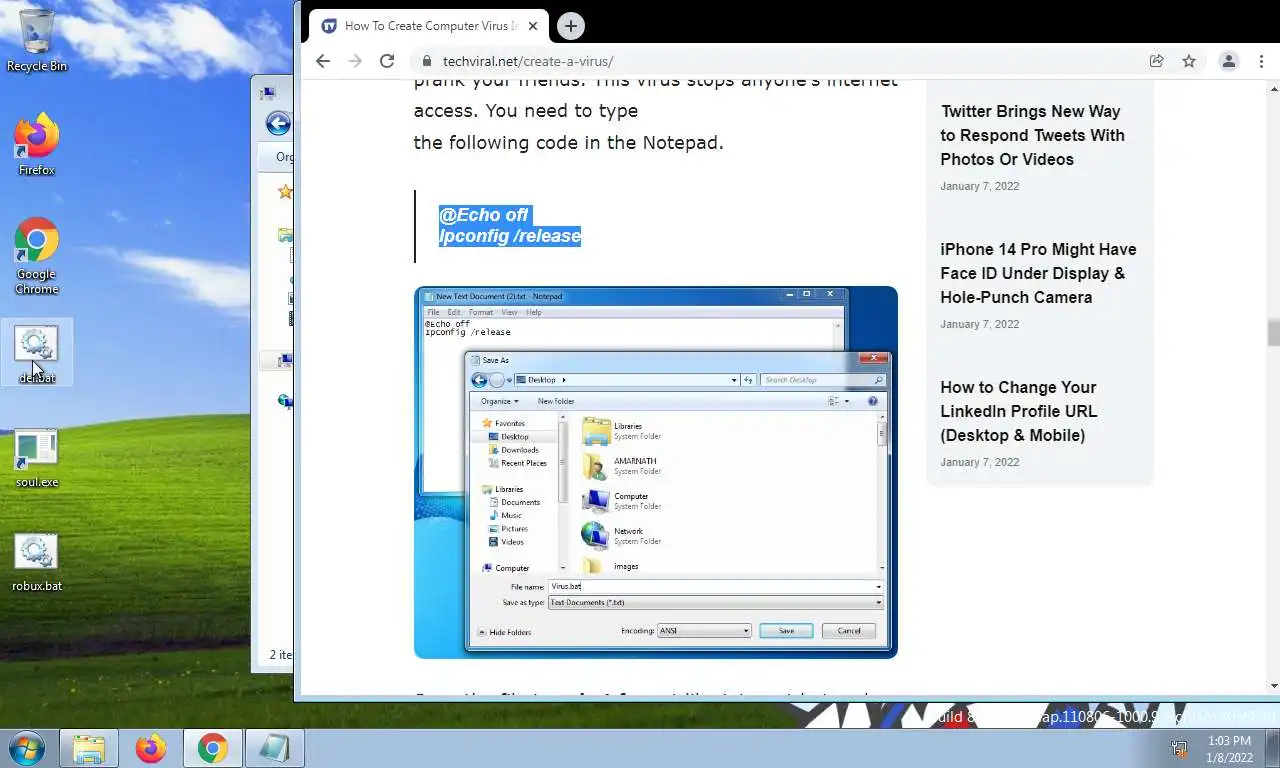Open the How to Change LinkedIn Profile URL article
Image resolution: width=1280 pixels, height=768 pixels.
1019,411
